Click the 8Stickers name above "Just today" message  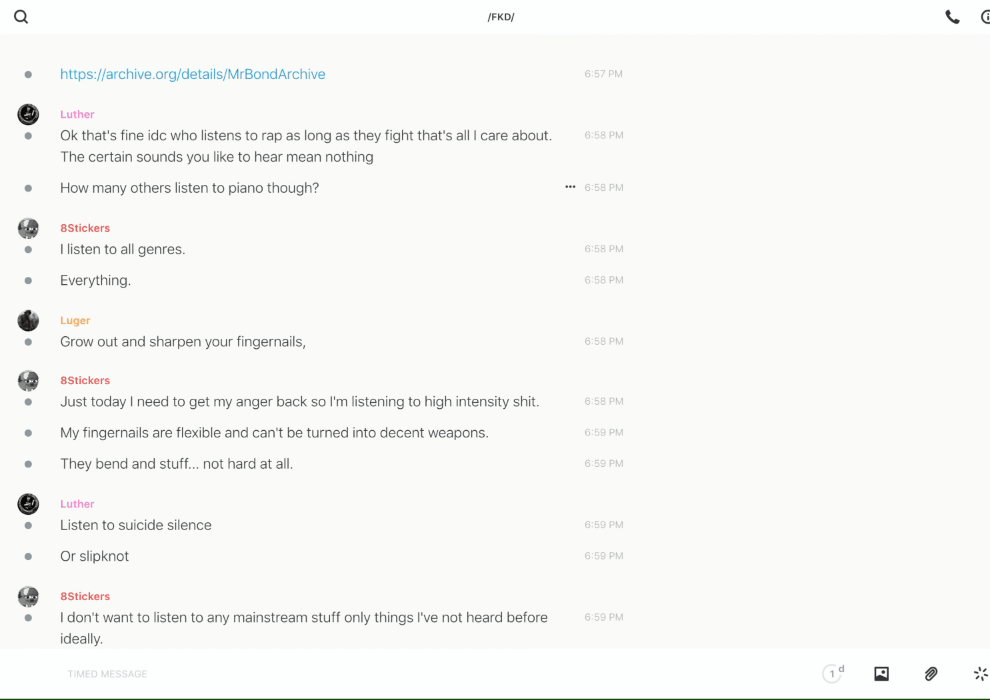(85, 380)
